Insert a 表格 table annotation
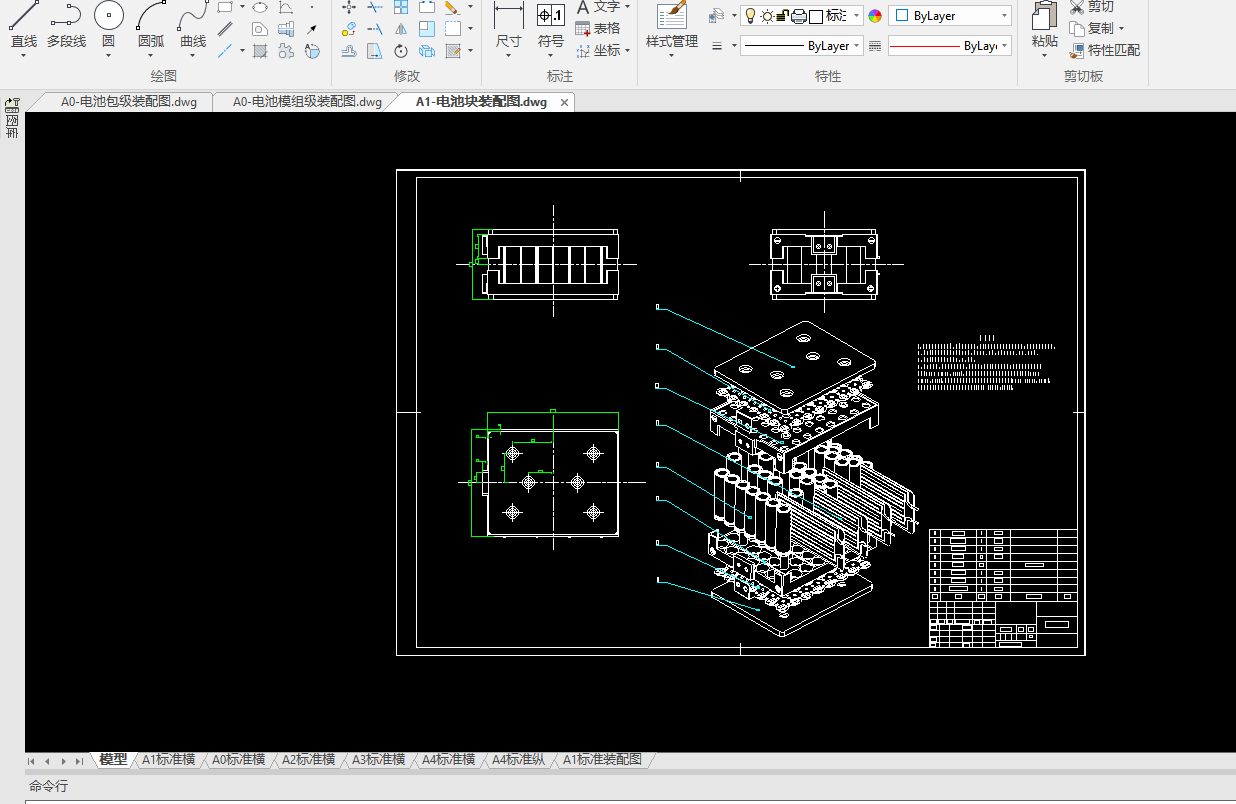The image size is (1236, 804). 598,29
